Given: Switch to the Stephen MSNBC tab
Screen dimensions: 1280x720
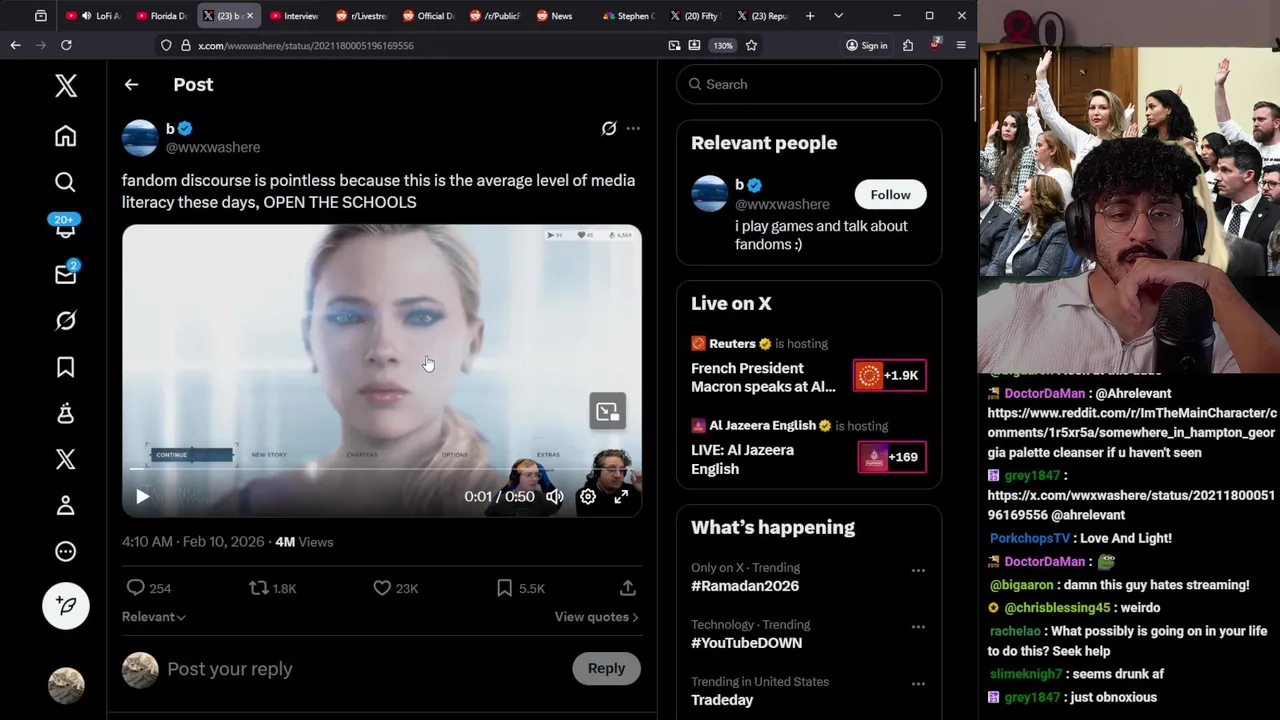Looking at the screenshot, I should pyautogui.click(x=629, y=16).
